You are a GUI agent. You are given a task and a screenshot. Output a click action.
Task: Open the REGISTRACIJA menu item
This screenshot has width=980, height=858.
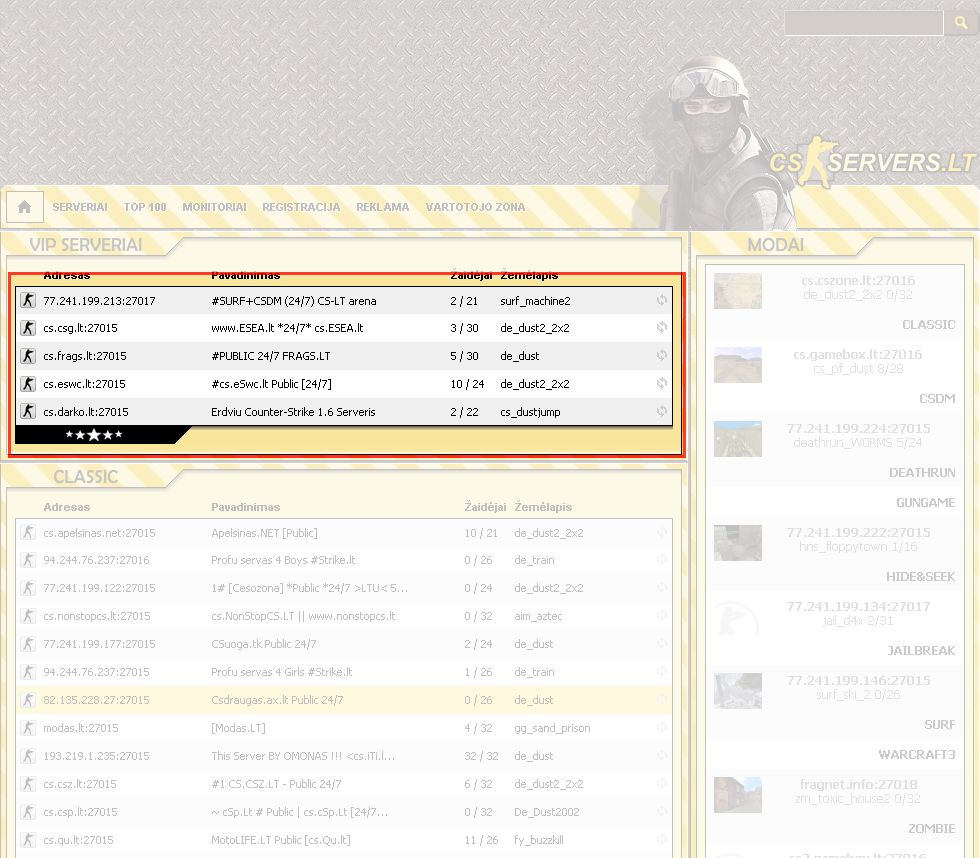301,207
